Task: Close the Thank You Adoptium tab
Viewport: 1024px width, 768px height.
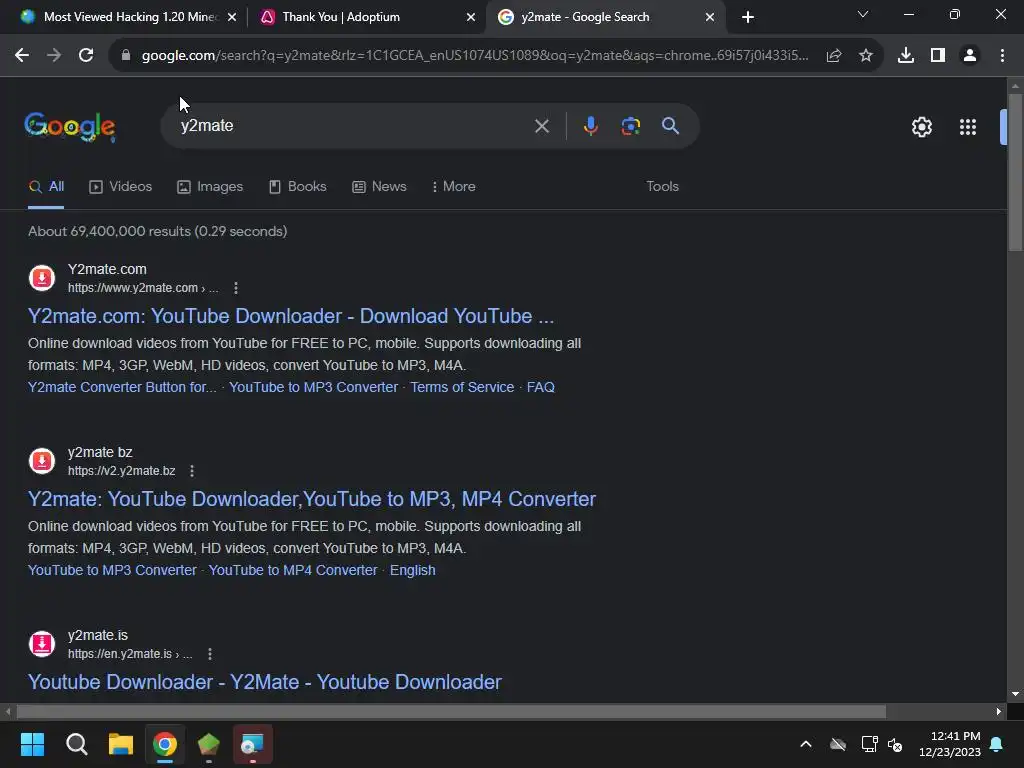Action: [471, 18]
